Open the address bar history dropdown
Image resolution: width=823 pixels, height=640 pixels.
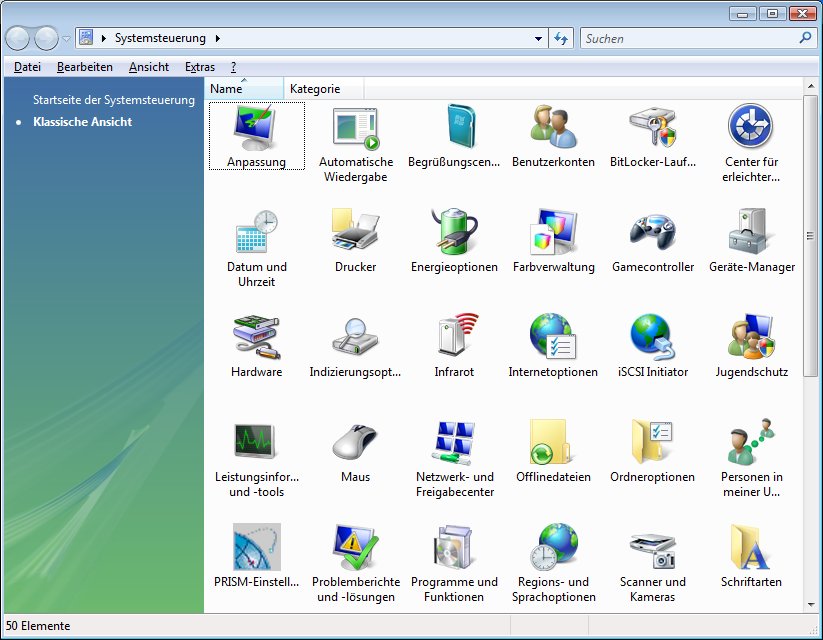(539, 39)
